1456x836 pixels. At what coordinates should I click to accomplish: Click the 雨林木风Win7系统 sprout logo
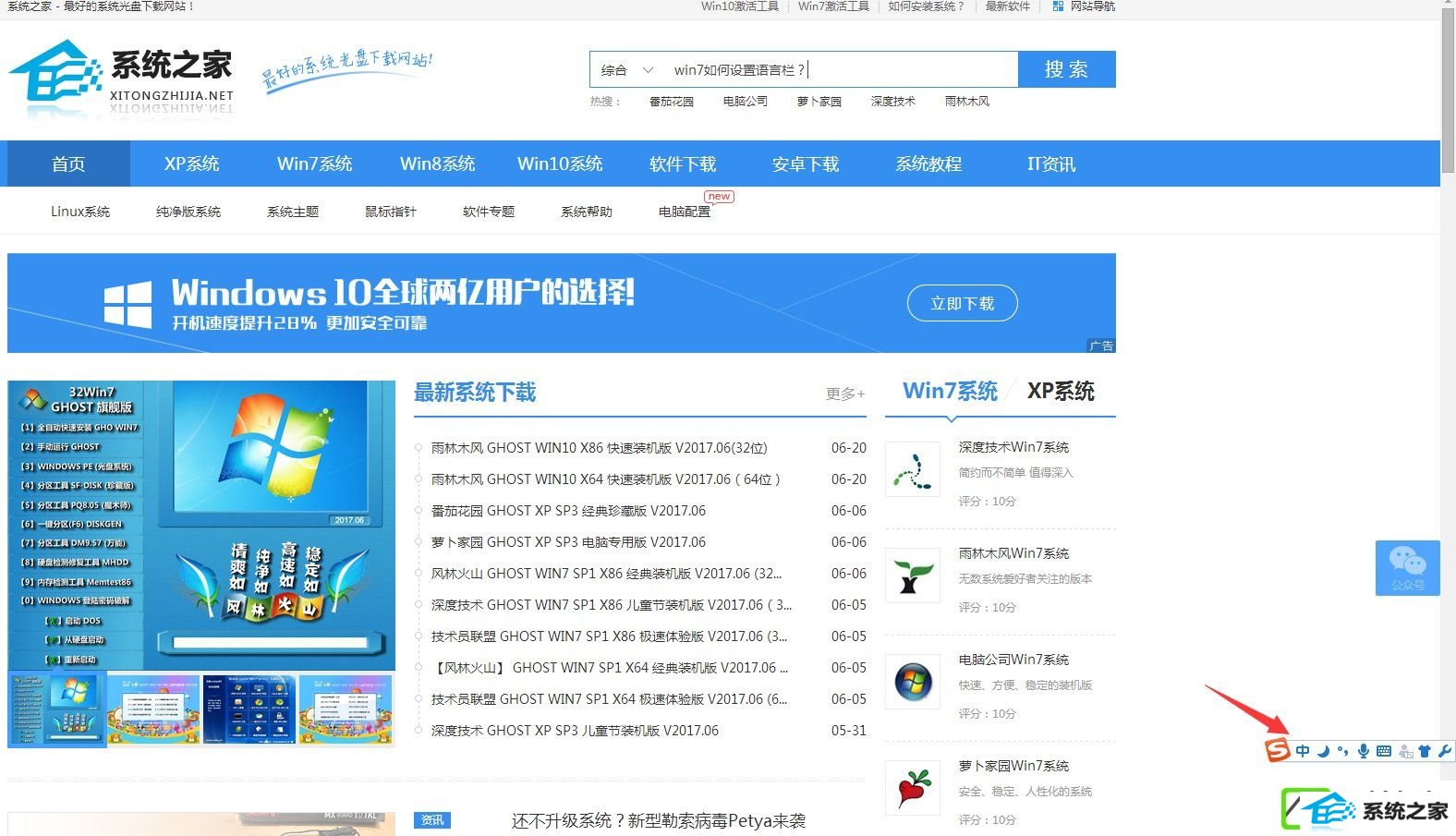(x=913, y=575)
